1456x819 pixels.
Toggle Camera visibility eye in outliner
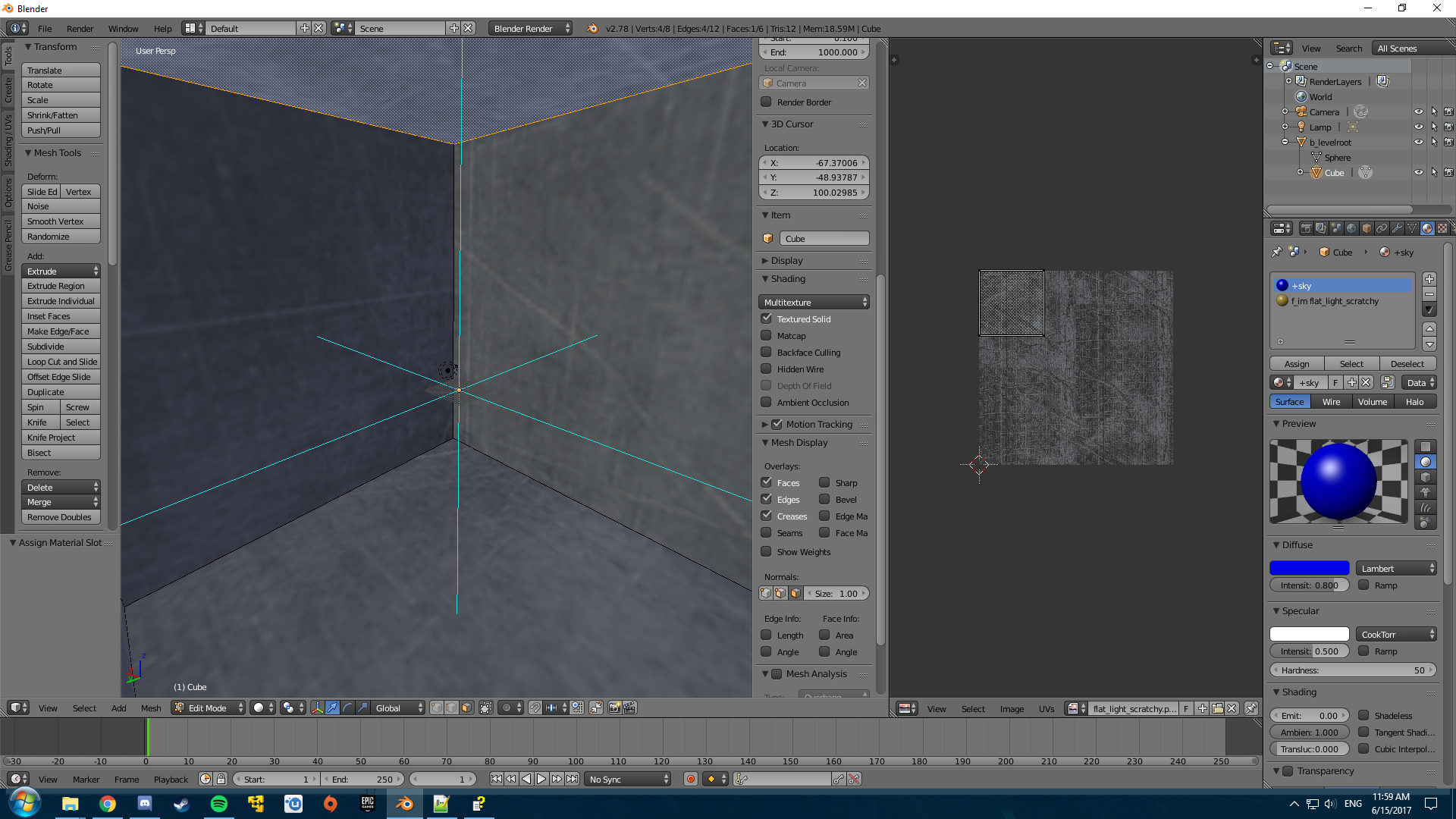(1418, 111)
